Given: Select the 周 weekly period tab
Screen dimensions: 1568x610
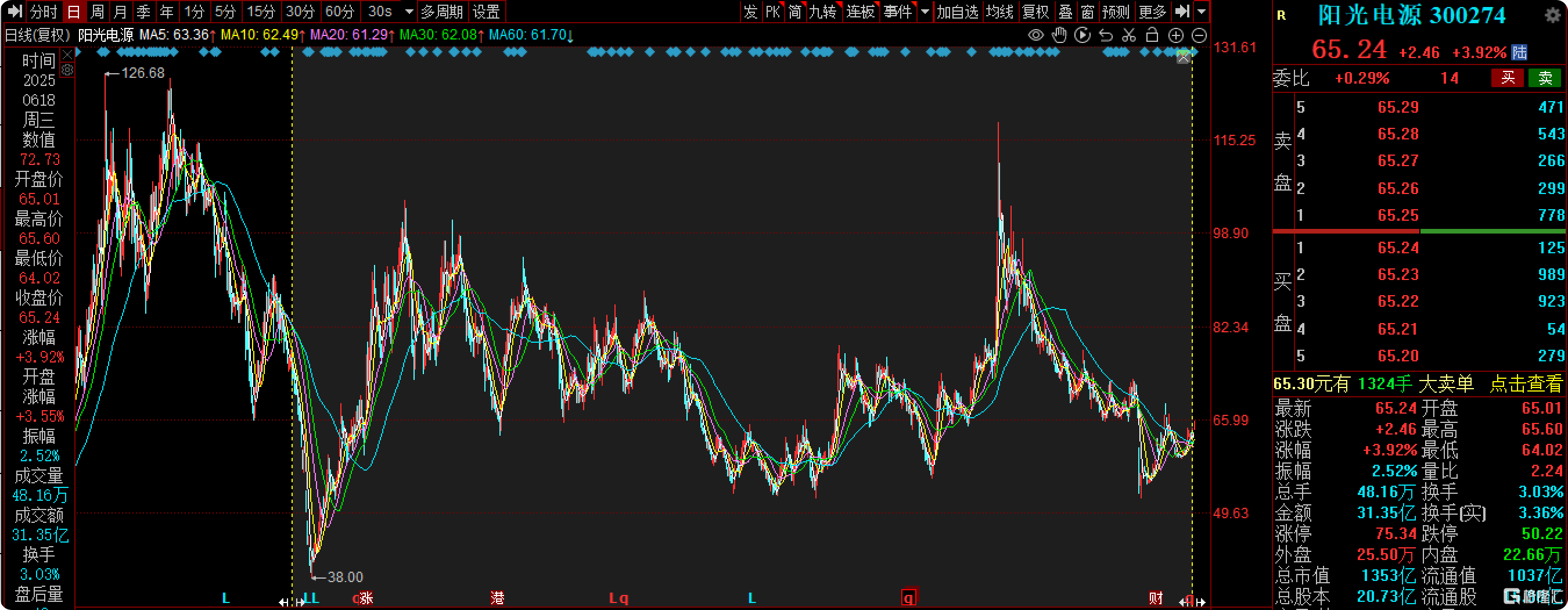Looking at the screenshot, I should pyautogui.click(x=97, y=12).
